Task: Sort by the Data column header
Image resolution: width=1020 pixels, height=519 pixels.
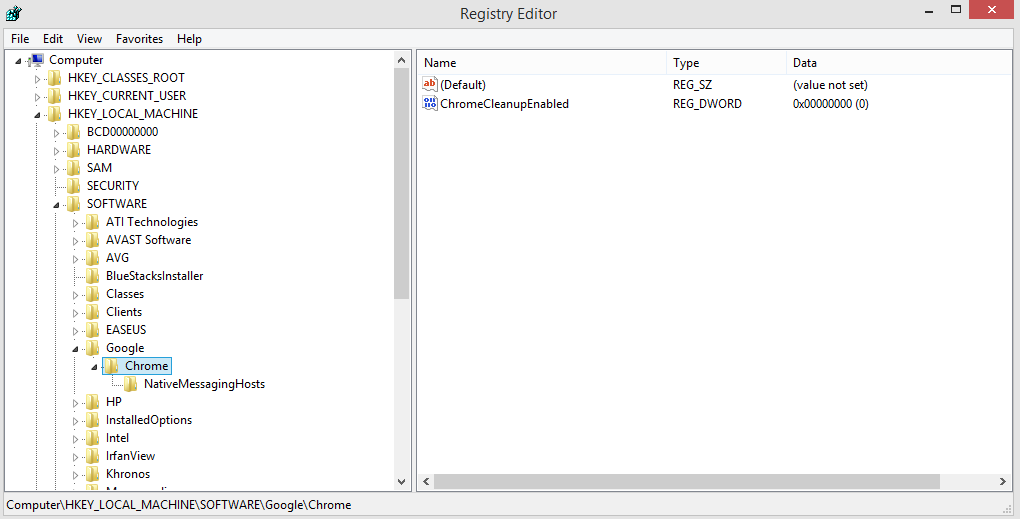Action: [899, 63]
